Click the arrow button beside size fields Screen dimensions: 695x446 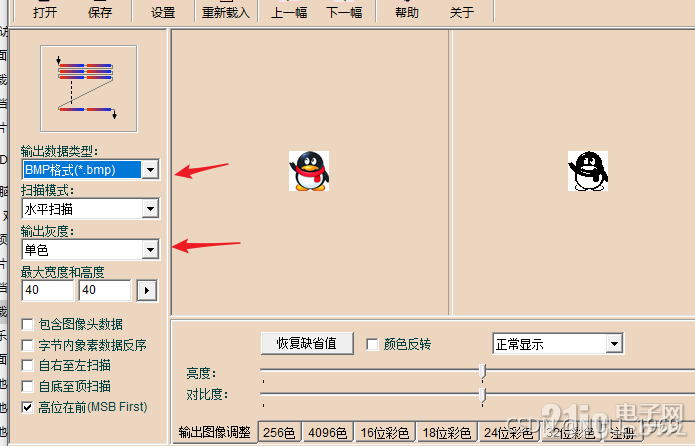point(147,291)
